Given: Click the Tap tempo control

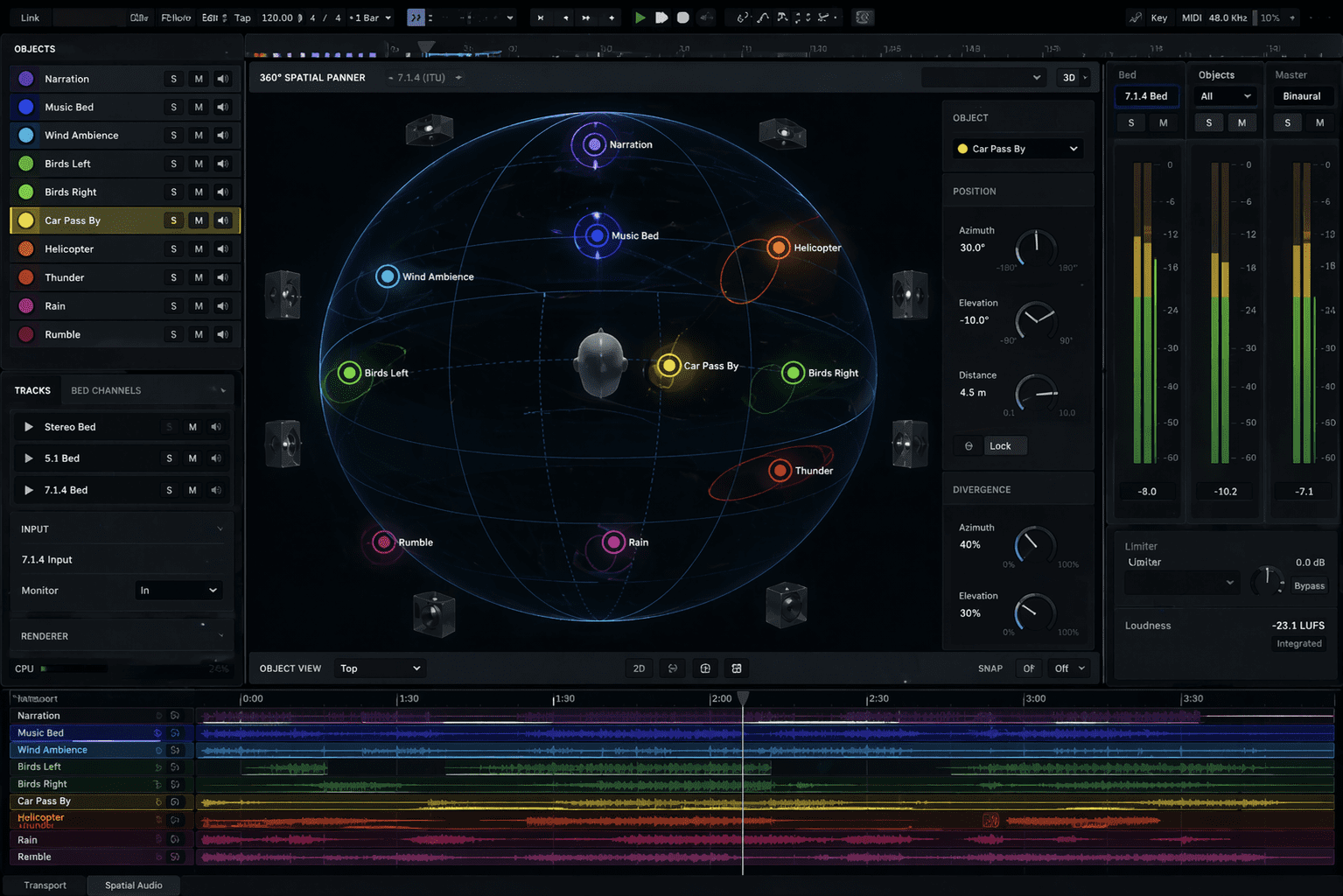Looking at the screenshot, I should pos(241,17).
